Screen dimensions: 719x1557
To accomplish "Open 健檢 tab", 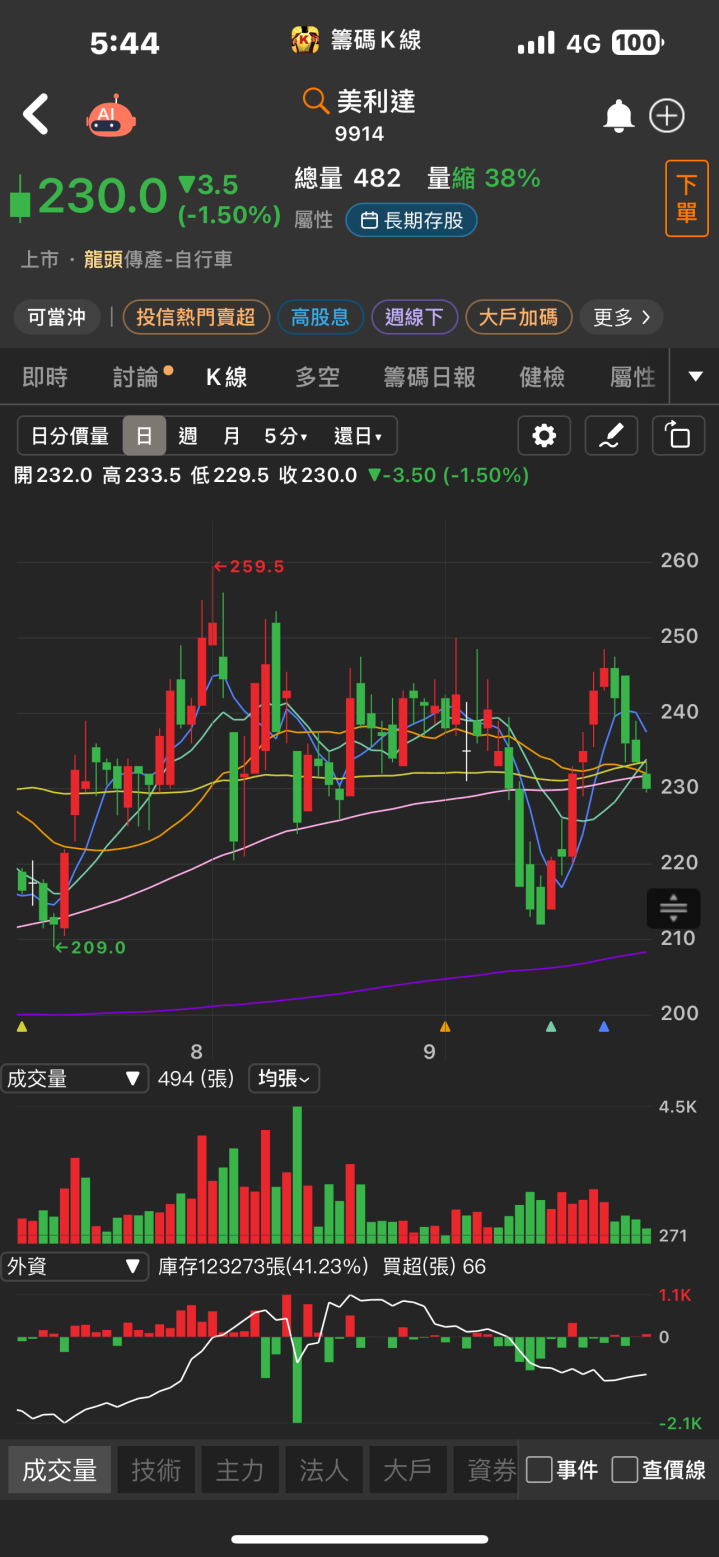I will point(542,377).
